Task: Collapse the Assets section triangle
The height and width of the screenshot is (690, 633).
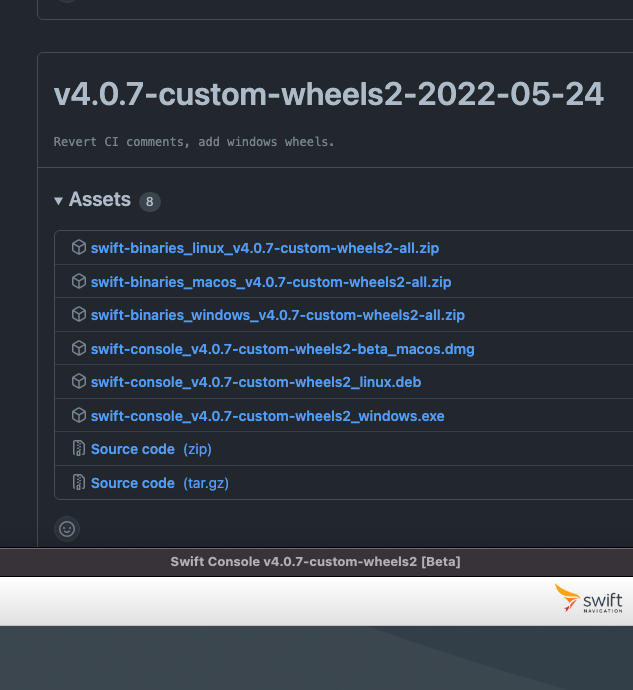Action: [x=58, y=201]
